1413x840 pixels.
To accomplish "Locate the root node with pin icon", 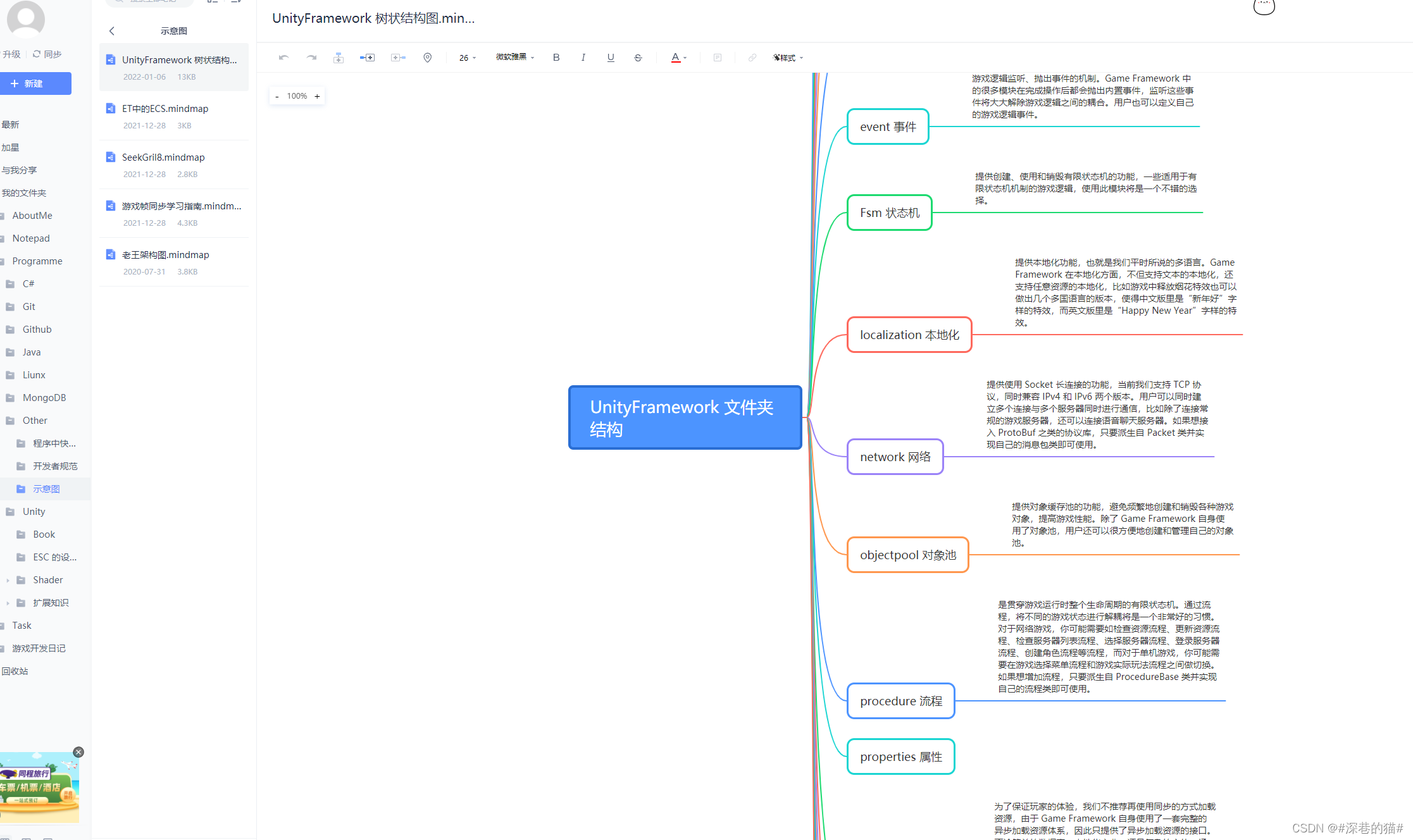I will click(428, 58).
